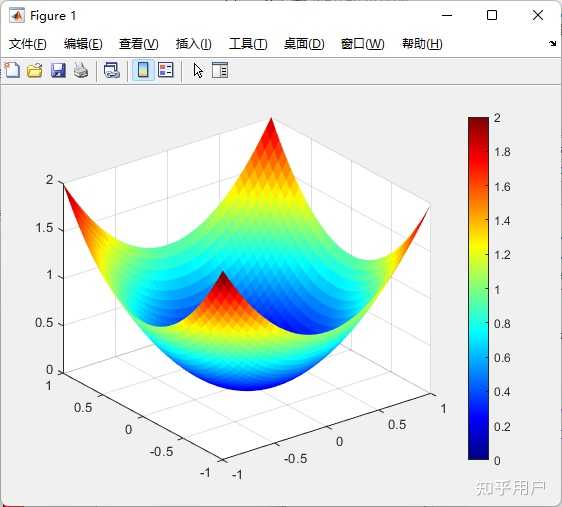Open the 编辑(E) menu
Screen dimensions: 562x507
tap(83, 44)
